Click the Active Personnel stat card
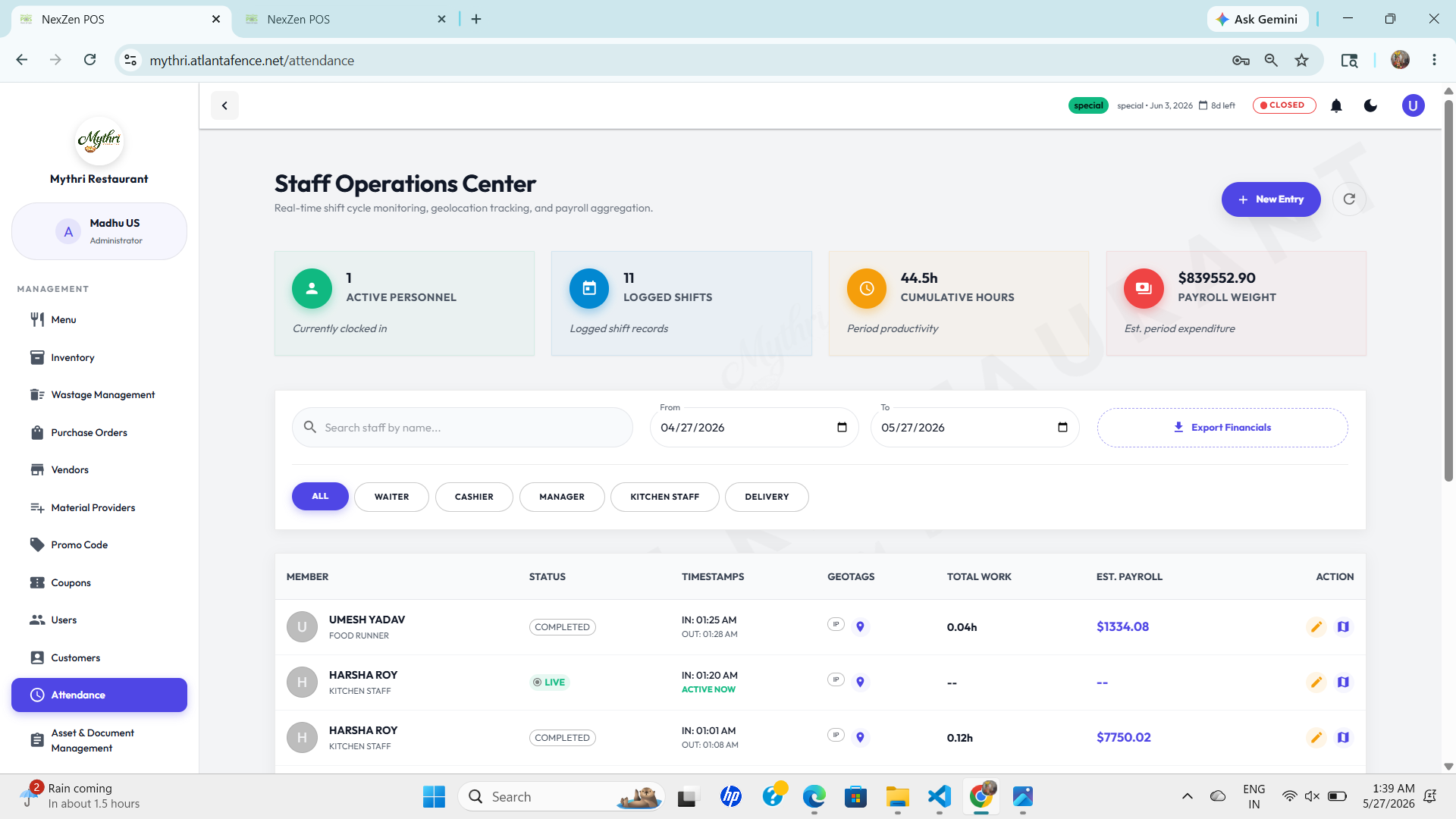The height and width of the screenshot is (819, 1456). tap(404, 303)
